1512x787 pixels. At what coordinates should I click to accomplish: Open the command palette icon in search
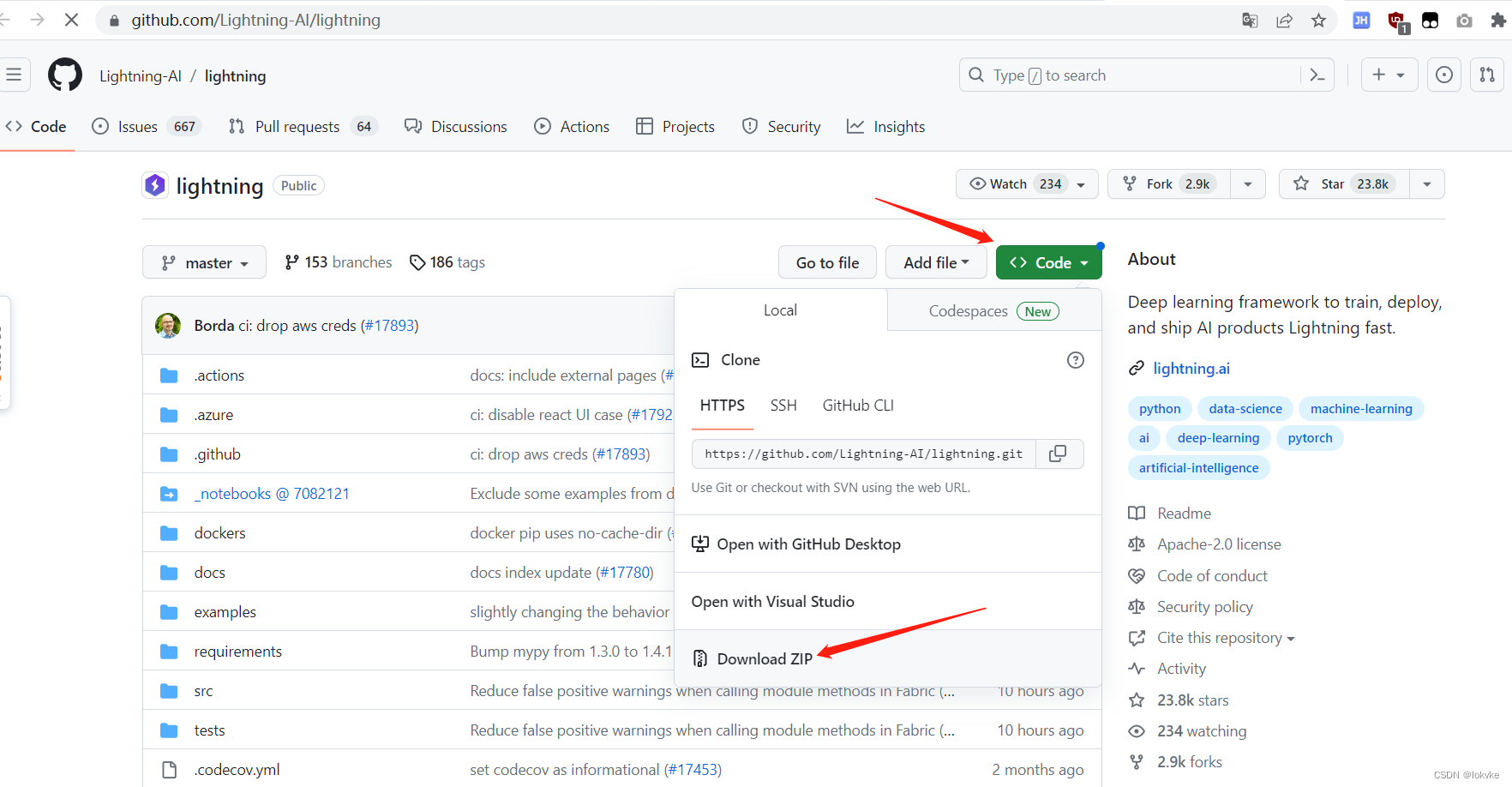pos(1317,75)
